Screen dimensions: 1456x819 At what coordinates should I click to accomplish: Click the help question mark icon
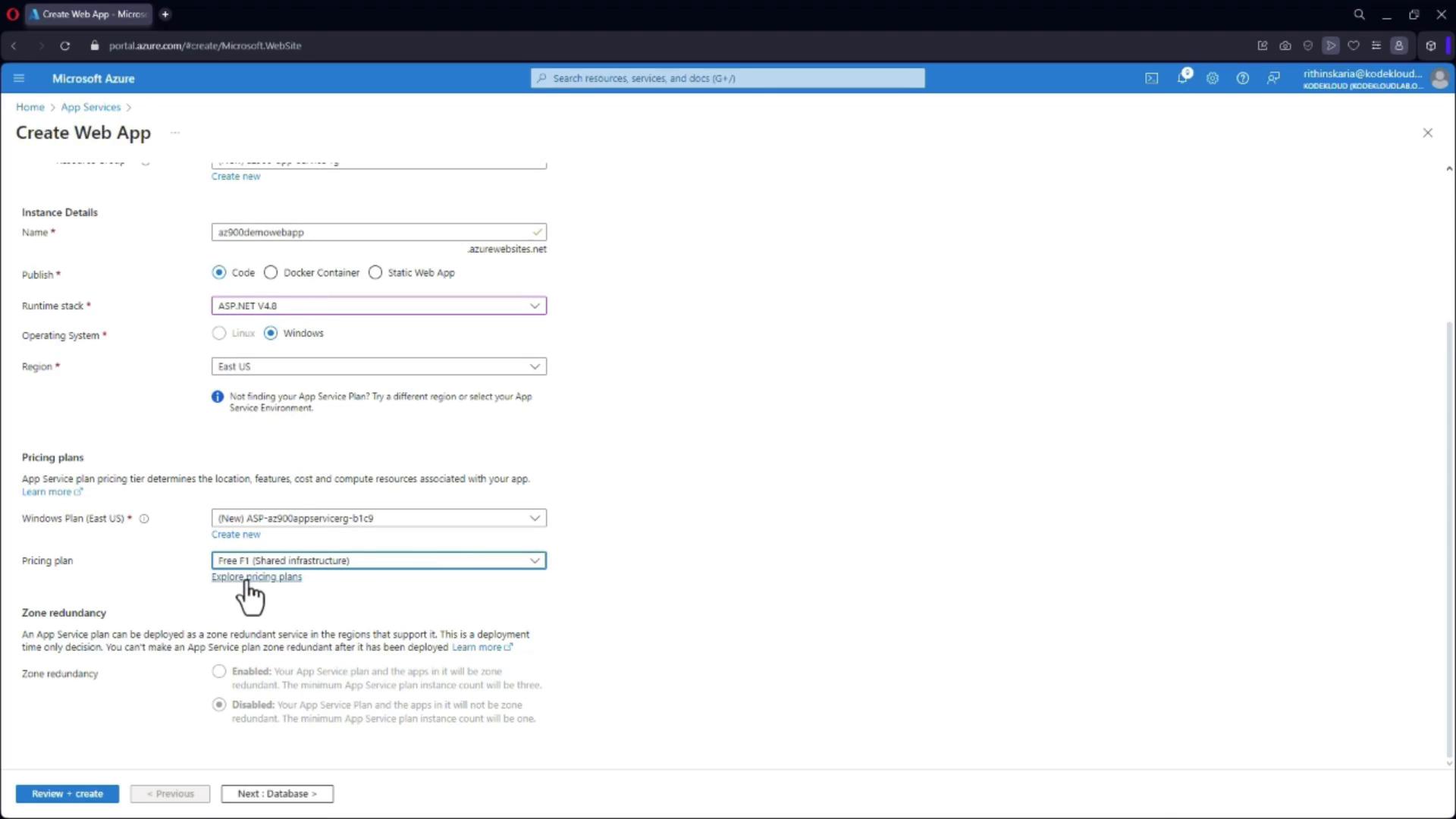pos(1242,78)
